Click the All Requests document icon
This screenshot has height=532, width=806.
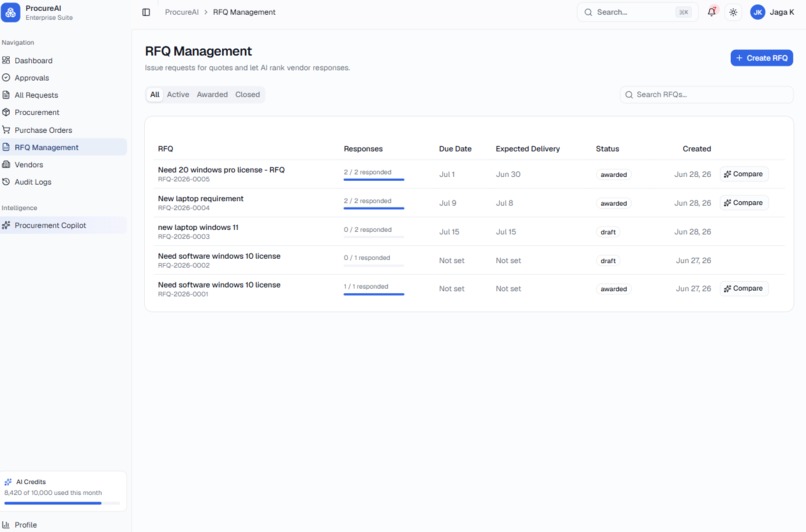tap(6, 95)
